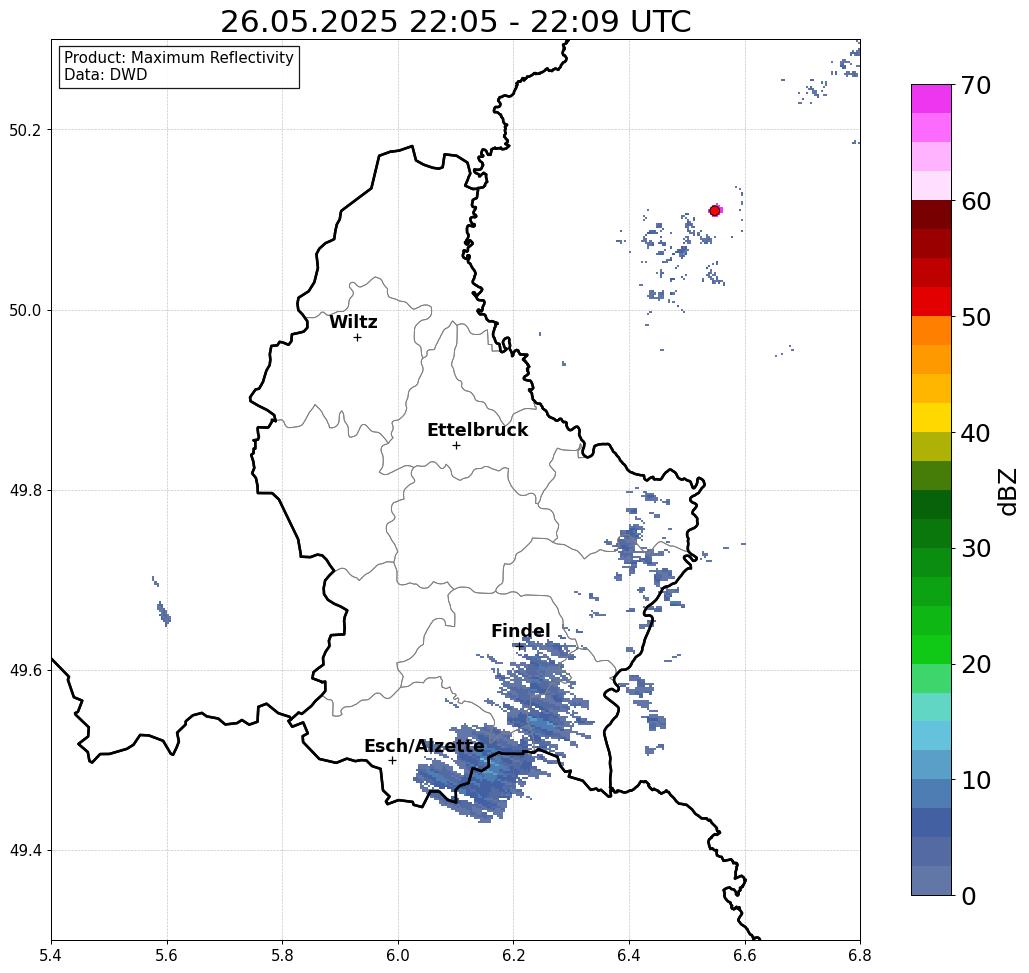Viewport: 1029px width, 973px height.
Task: Click the 49.6 latitude tick label
Action: point(25,671)
